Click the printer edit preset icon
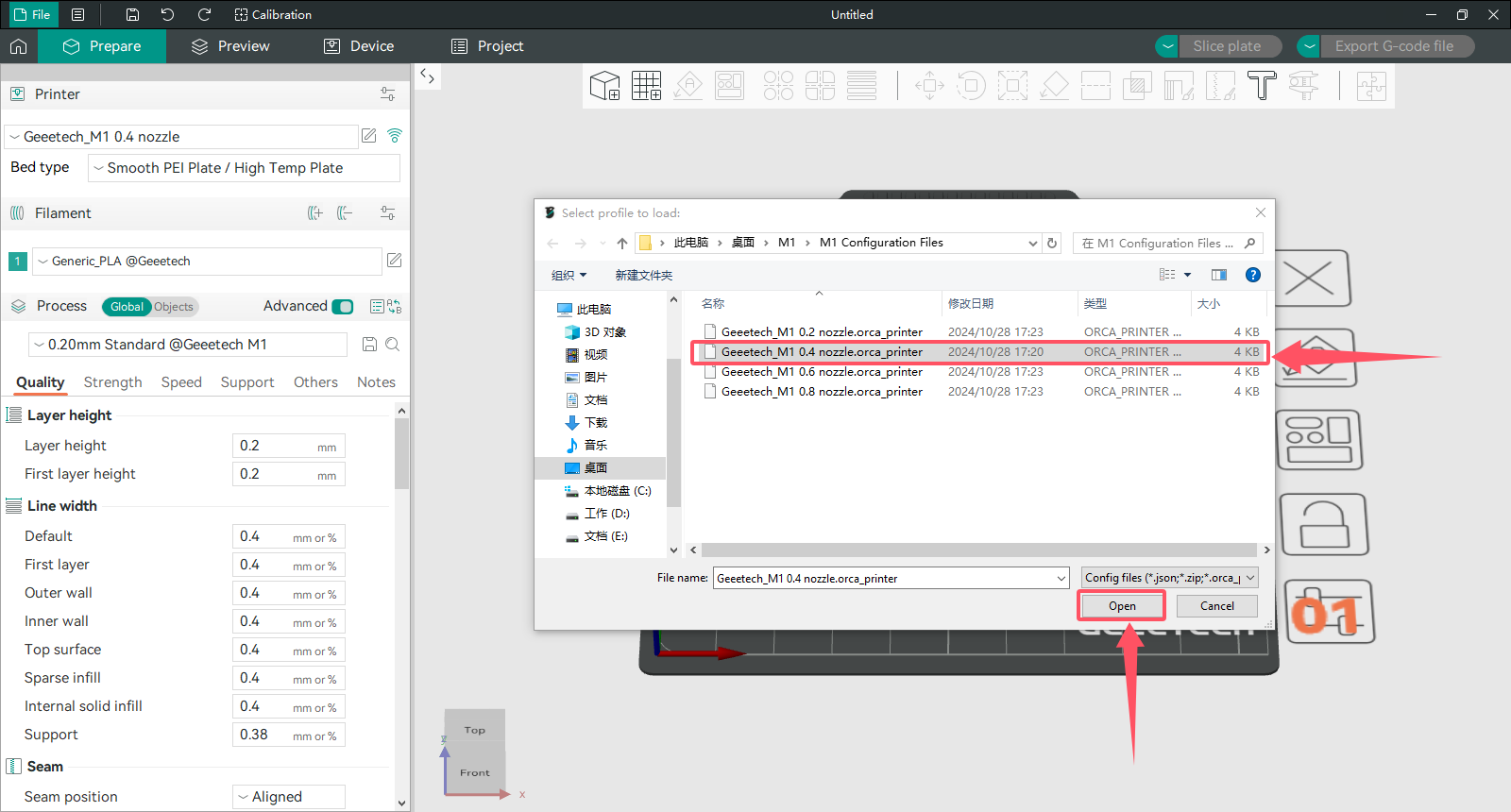This screenshot has height=812, width=1511. tap(369, 136)
